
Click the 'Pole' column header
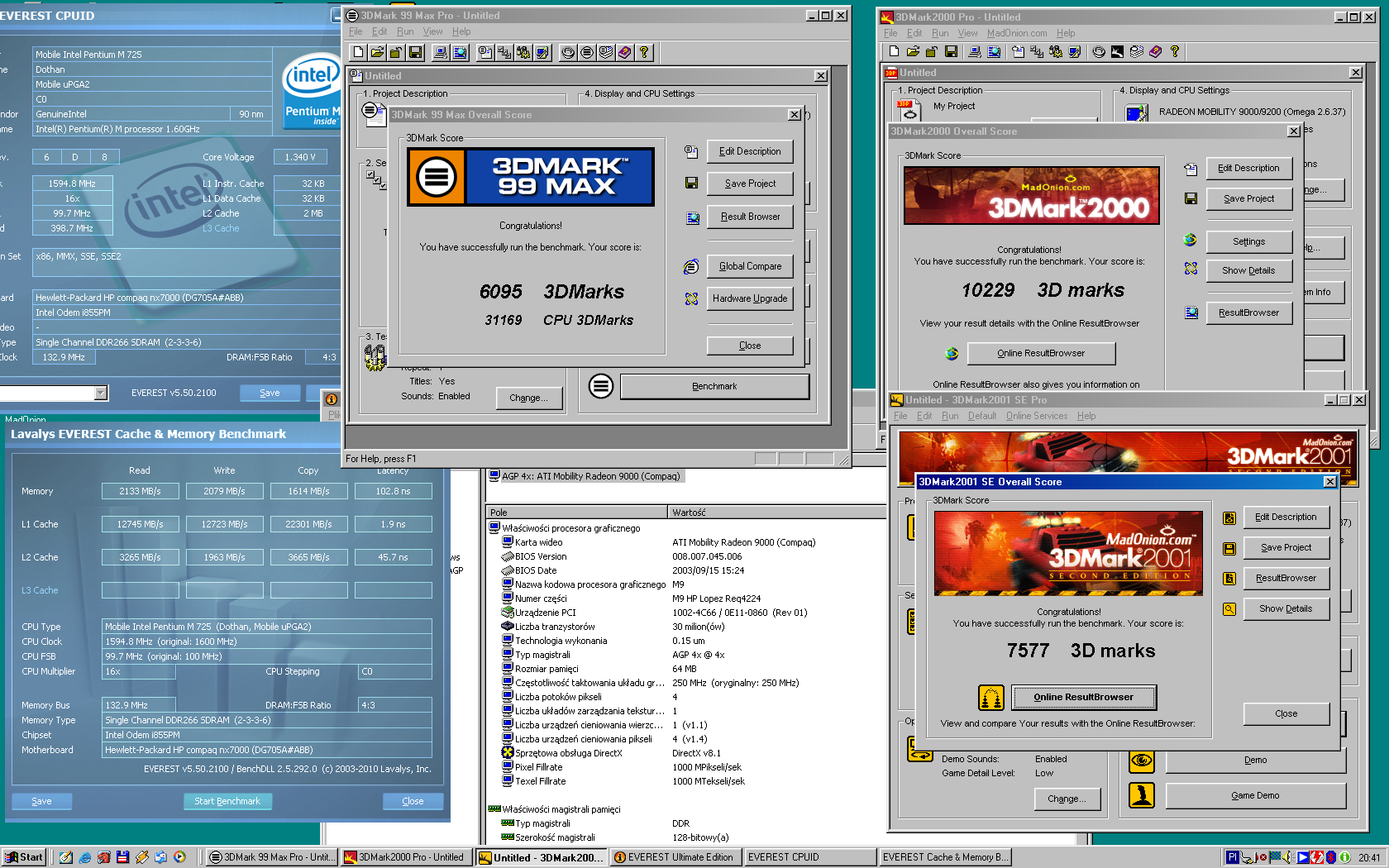point(577,513)
